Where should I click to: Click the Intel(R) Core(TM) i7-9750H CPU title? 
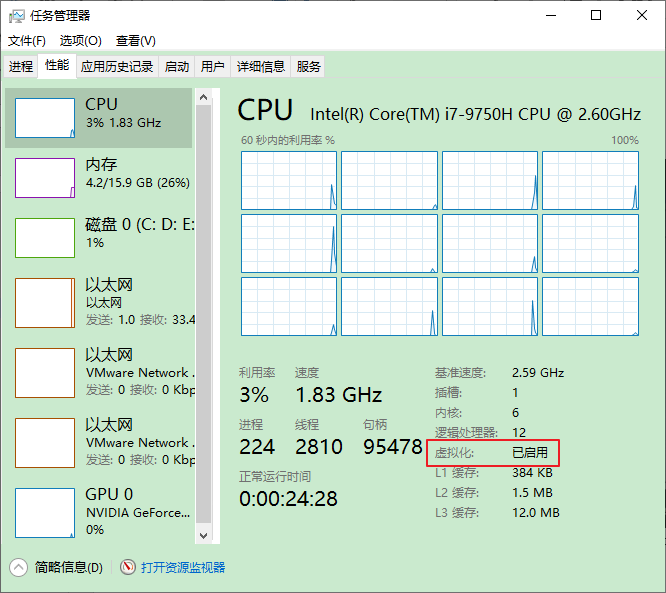click(x=475, y=115)
